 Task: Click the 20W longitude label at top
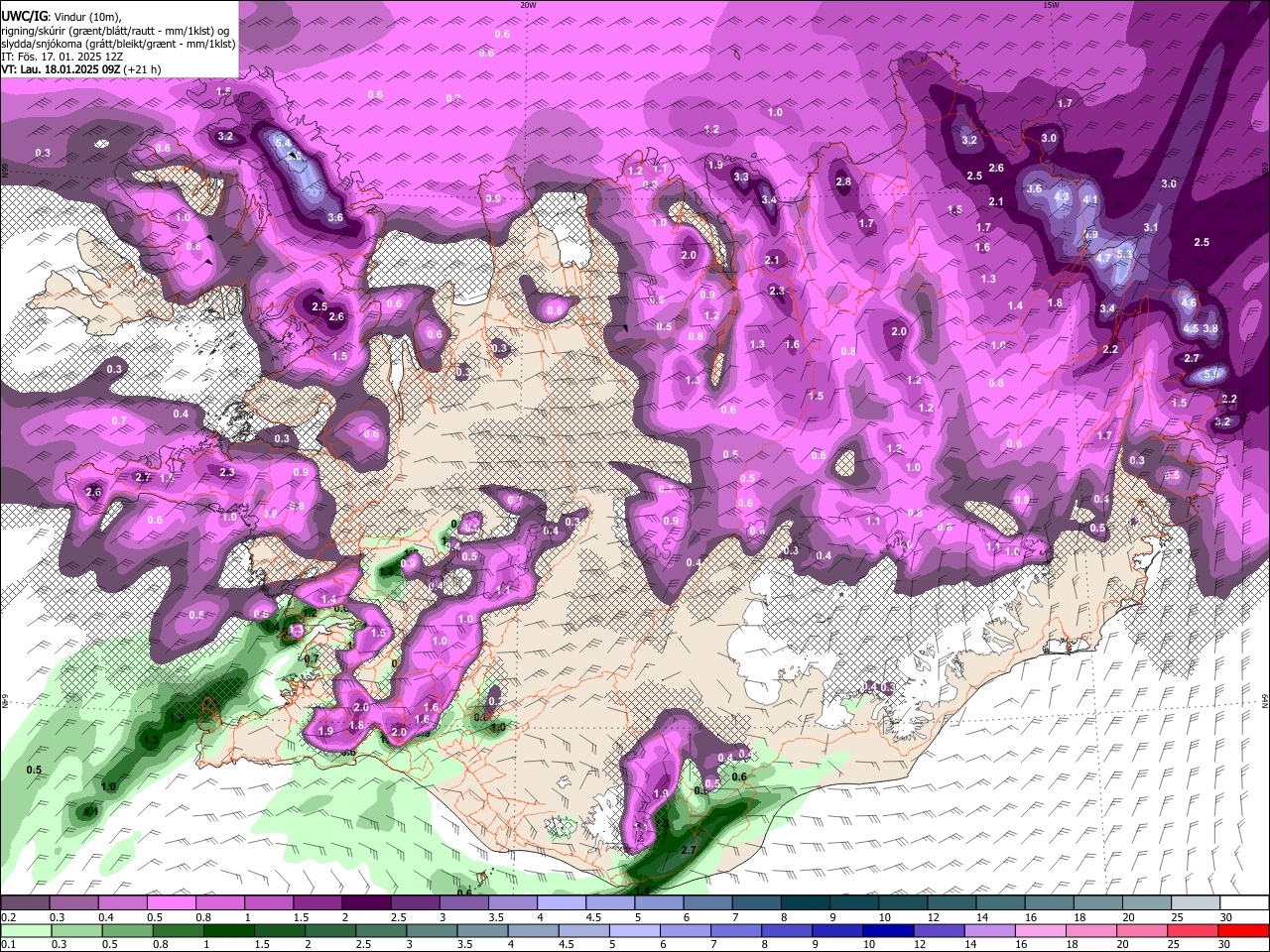click(x=529, y=5)
